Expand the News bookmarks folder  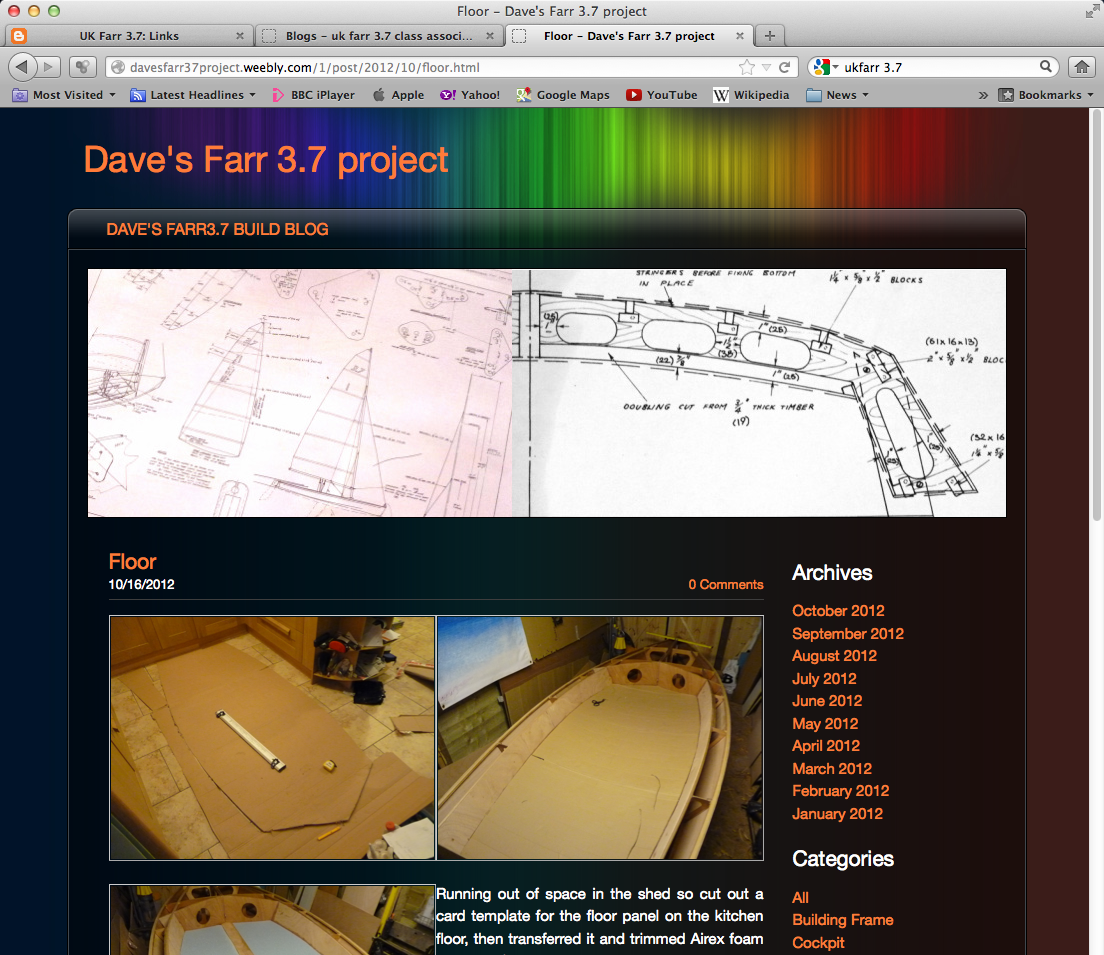click(x=838, y=95)
